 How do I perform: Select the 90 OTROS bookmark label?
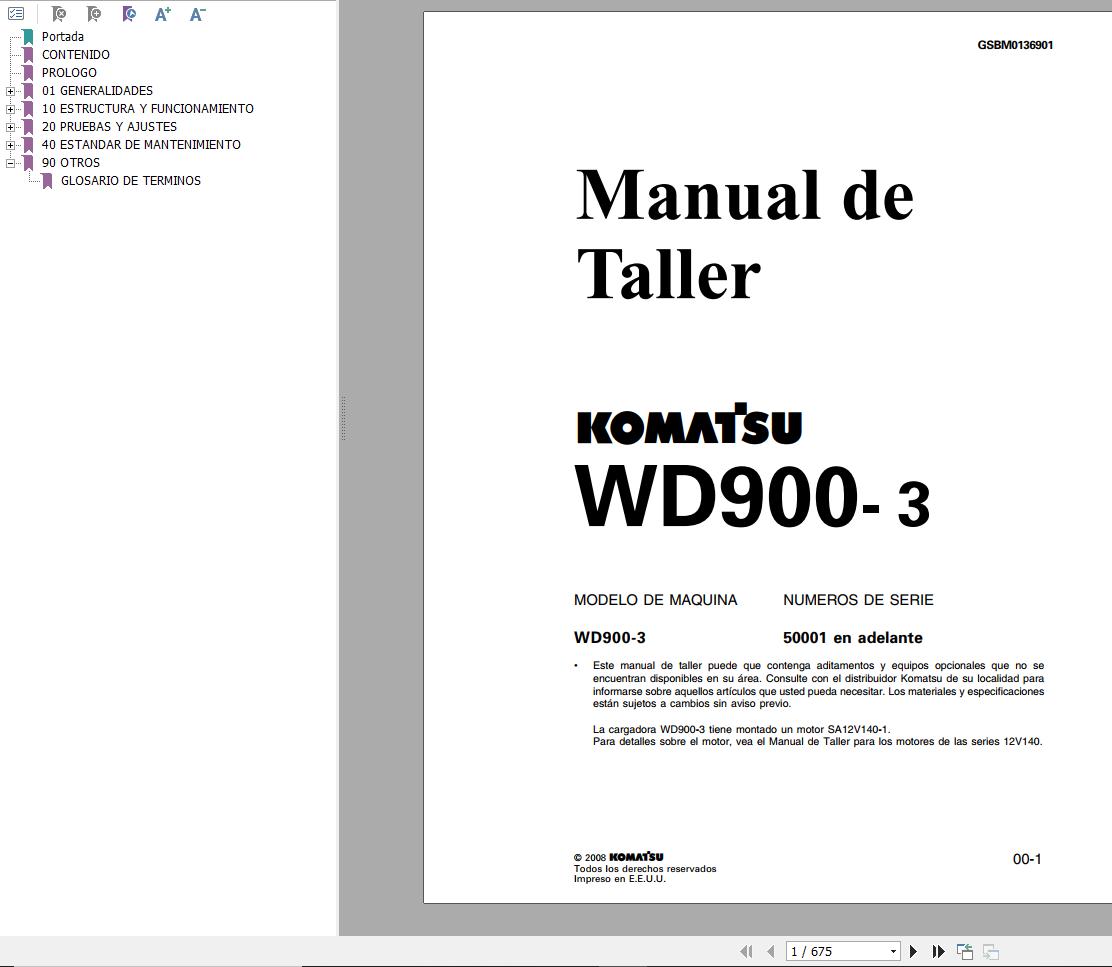coord(71,163)
